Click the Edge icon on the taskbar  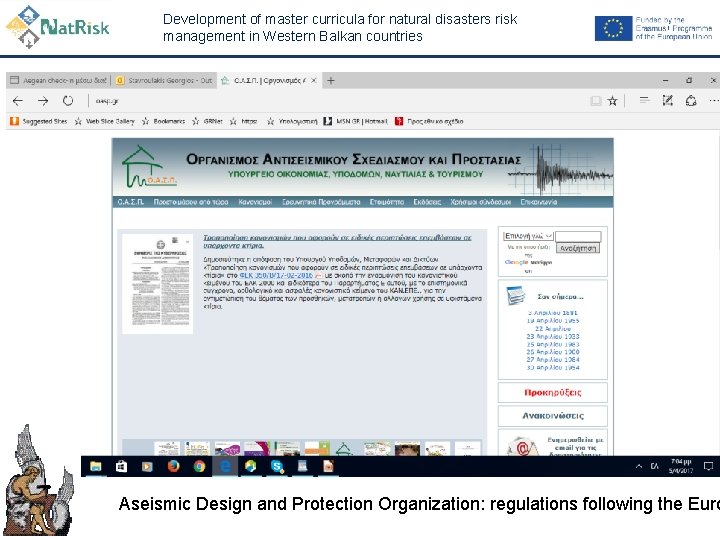click(x=225, y=467)
